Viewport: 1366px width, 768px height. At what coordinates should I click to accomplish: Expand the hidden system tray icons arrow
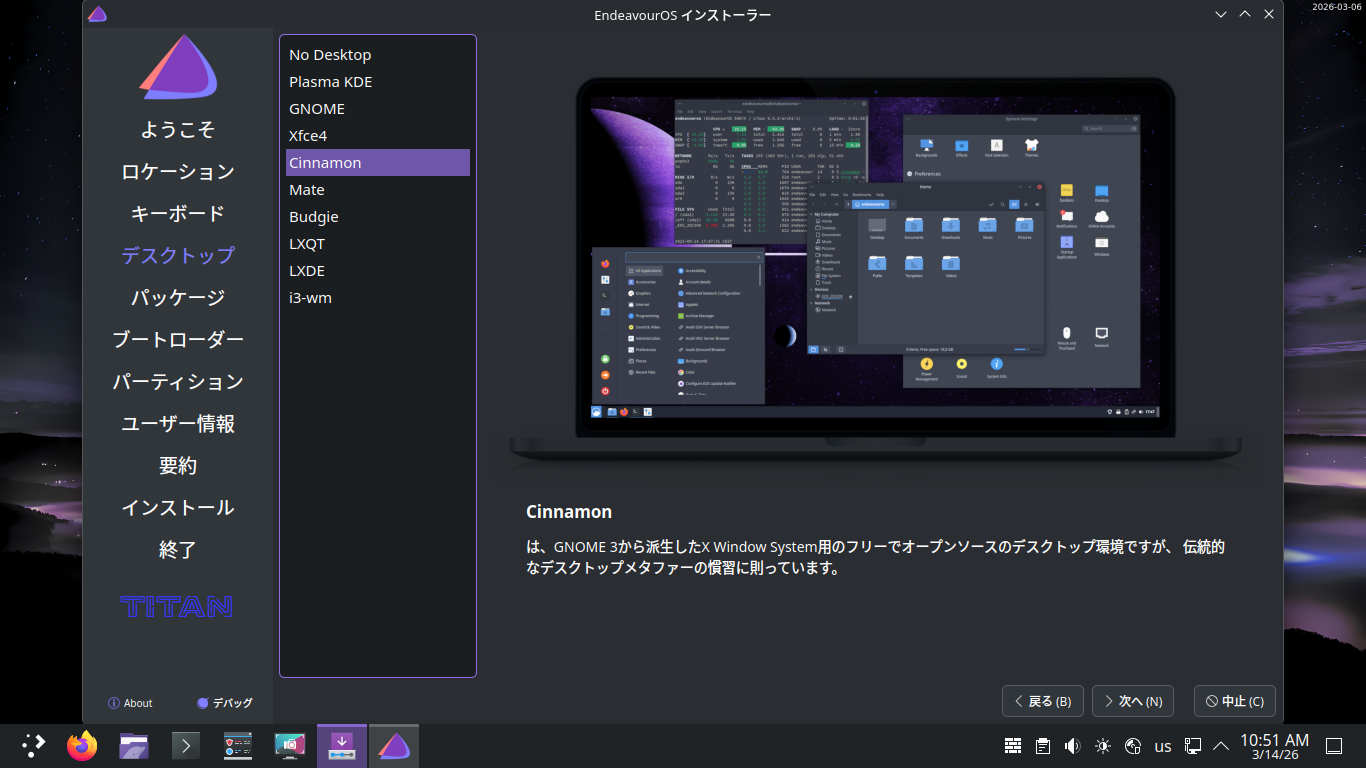point(1221,746)
